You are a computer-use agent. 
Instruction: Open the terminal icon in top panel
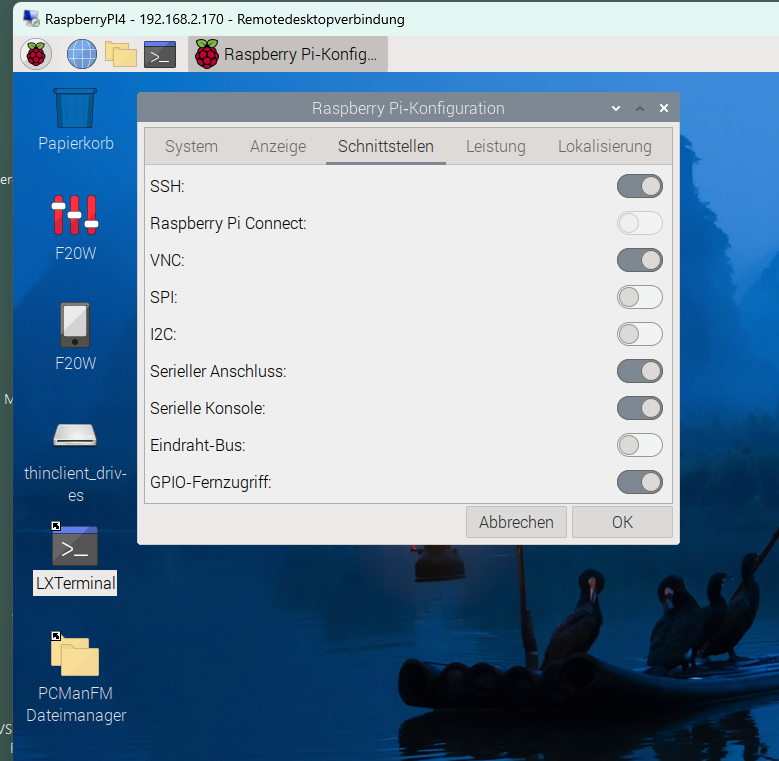pyautogui.click(x=160, y=54)
